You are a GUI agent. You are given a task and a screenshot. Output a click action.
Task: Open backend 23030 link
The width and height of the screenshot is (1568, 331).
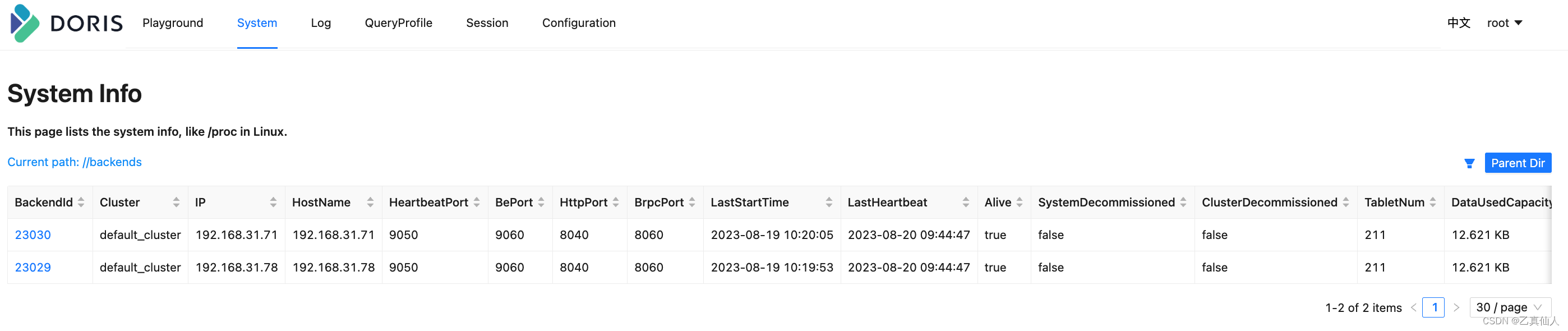(x=33, y=235)
